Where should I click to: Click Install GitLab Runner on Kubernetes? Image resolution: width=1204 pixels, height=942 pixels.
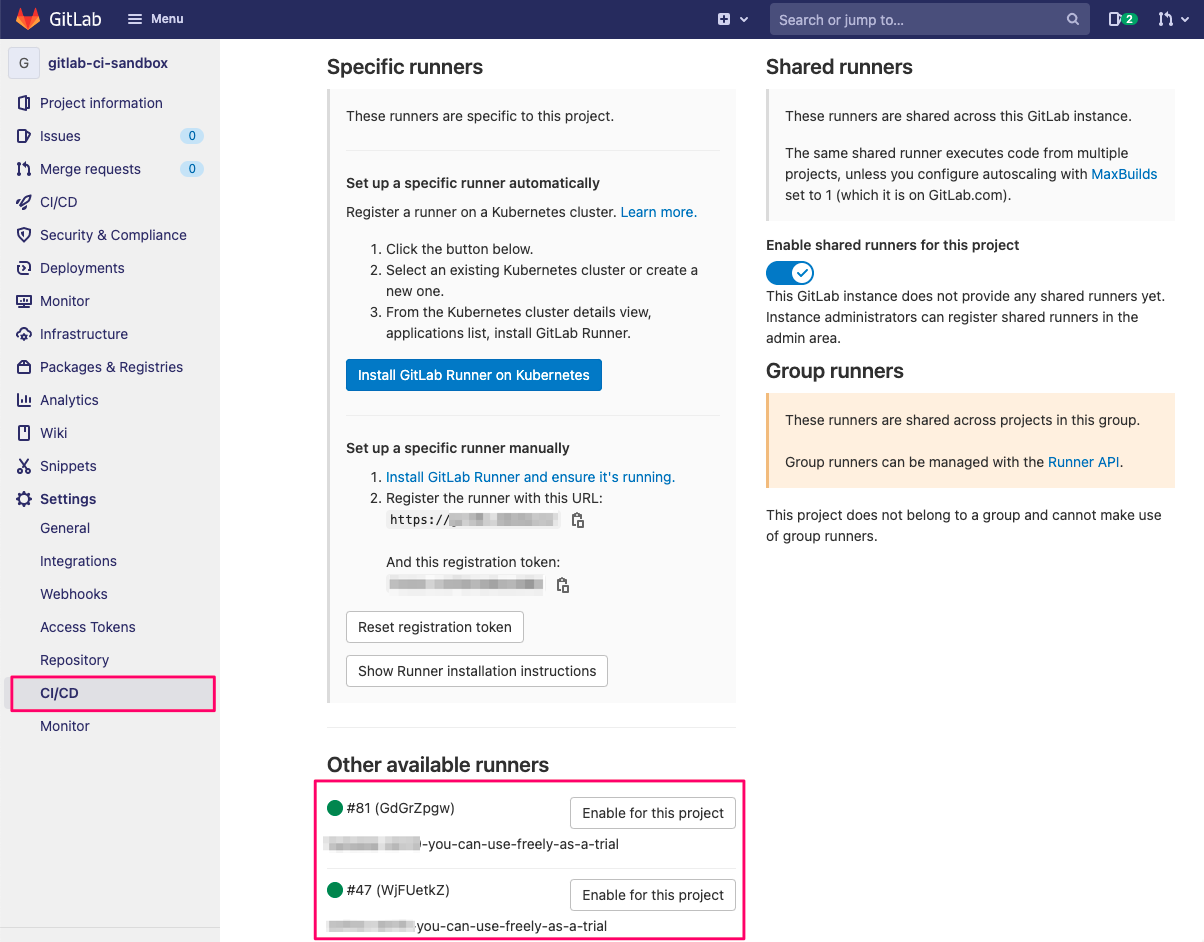[x=474, y=375]
